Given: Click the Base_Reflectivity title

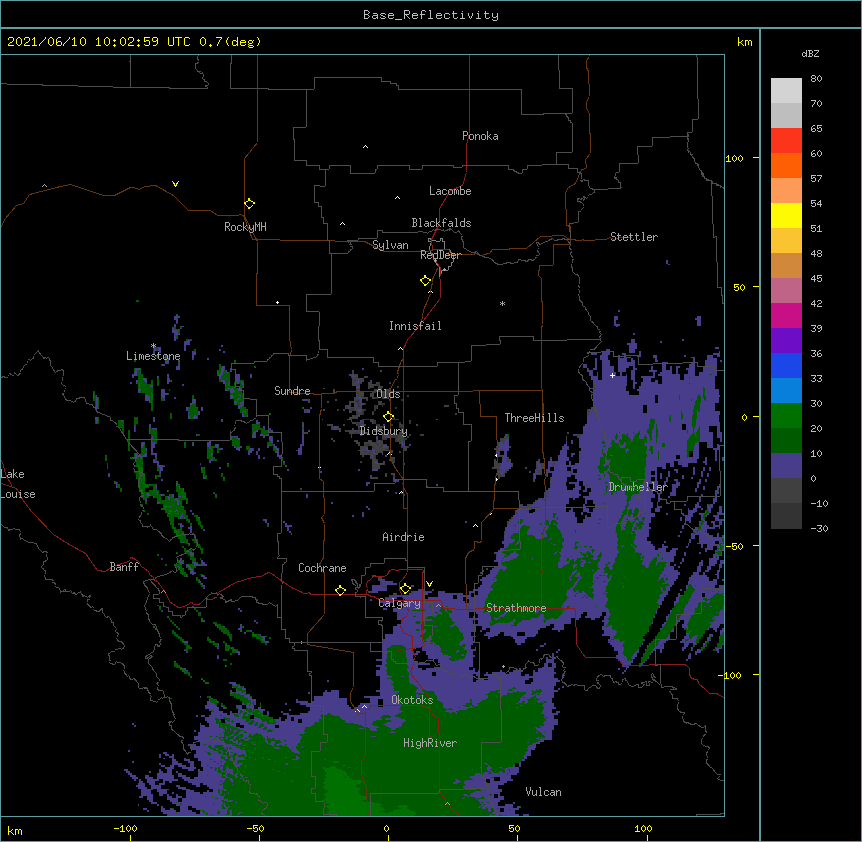Looking at the screenshot, I should coord(431,15).
